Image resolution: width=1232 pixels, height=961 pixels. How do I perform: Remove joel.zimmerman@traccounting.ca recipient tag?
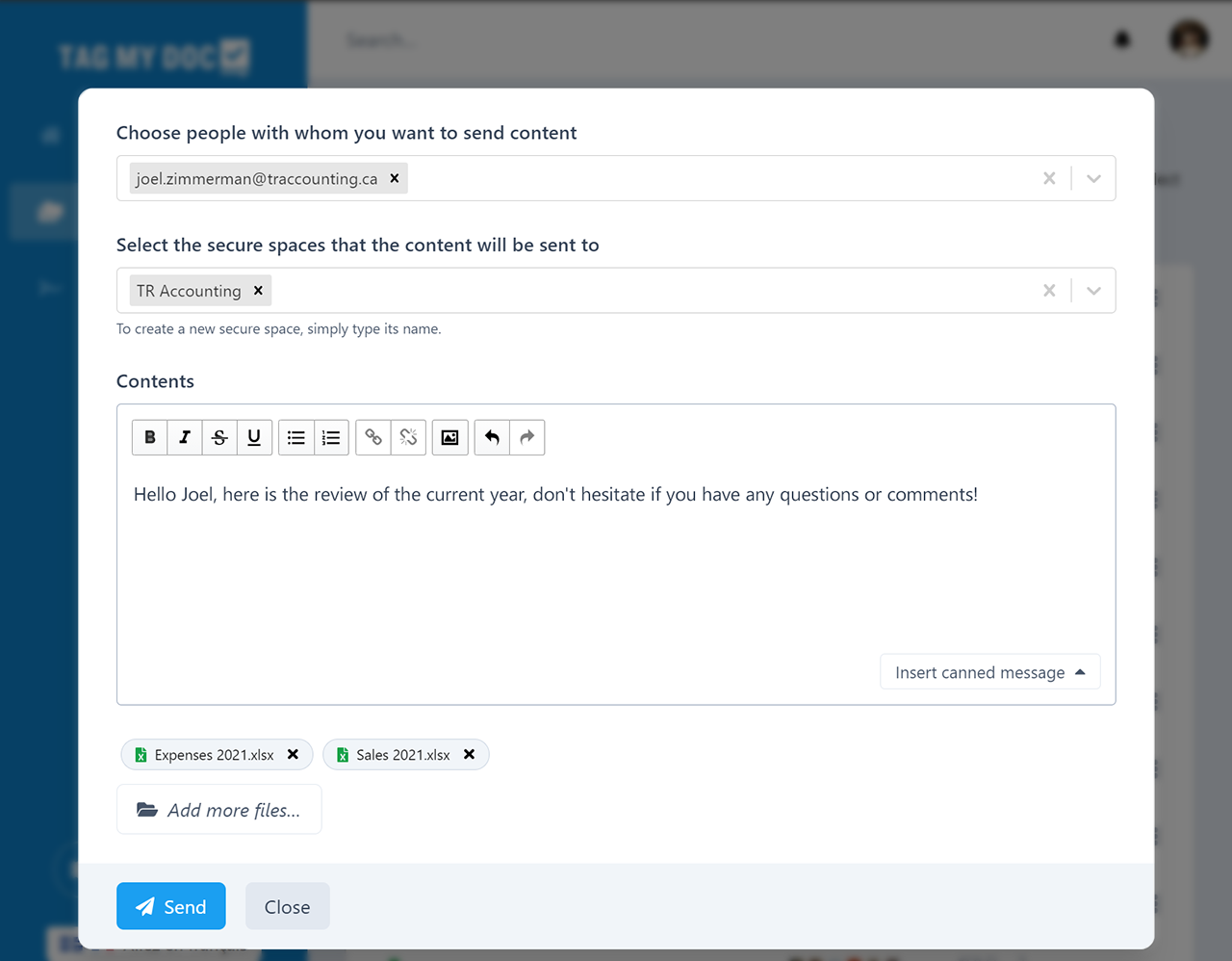[395, 178]
